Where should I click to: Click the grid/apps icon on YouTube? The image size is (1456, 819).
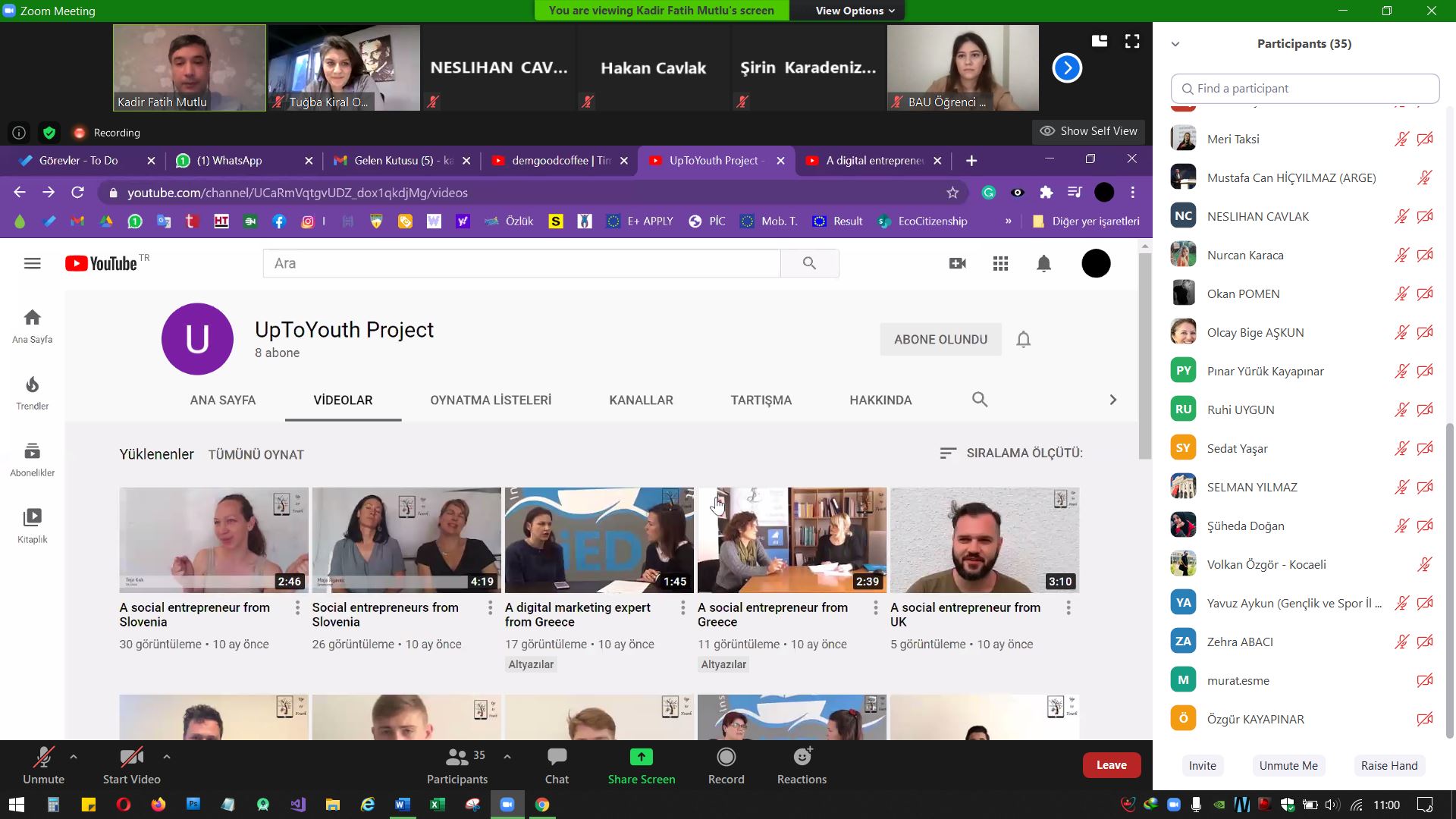click(1001, 263)
